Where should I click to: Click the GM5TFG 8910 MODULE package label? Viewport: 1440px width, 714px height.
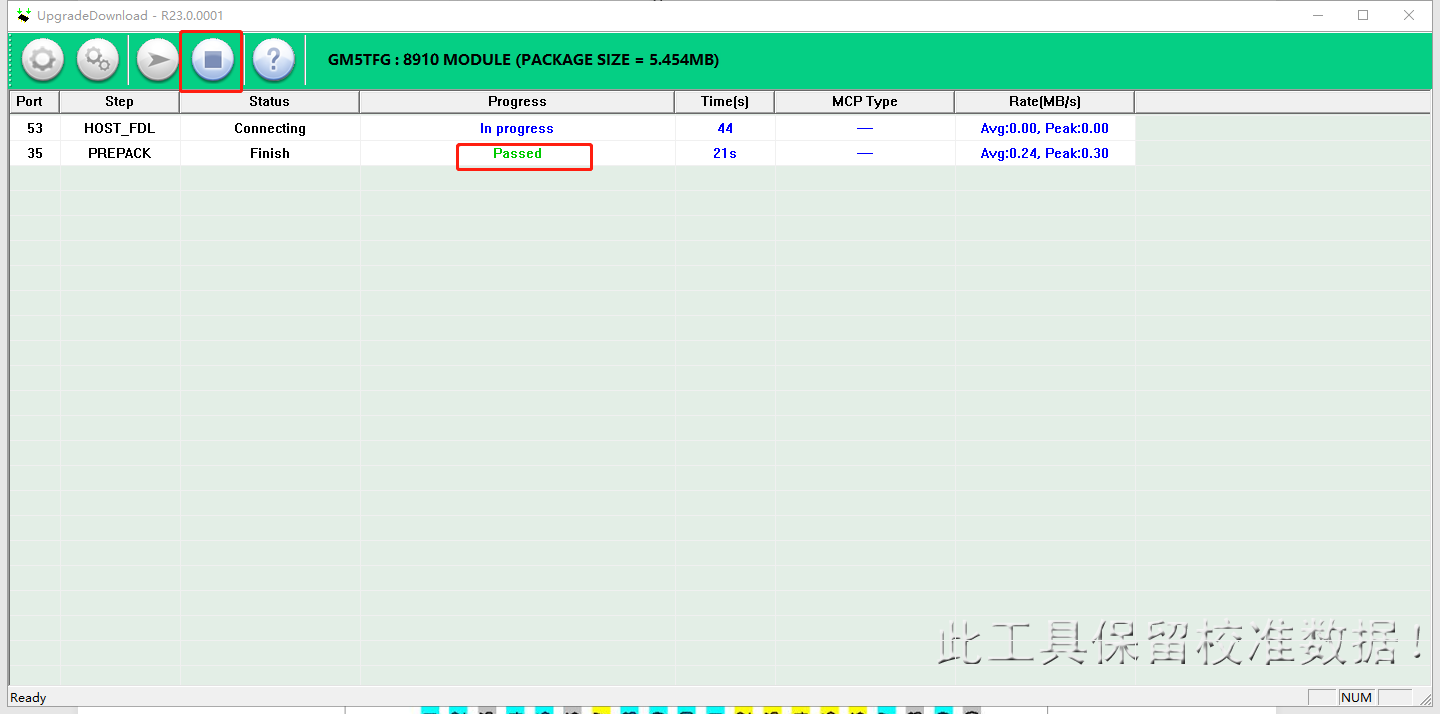pyautogui.click(x=523, y=60)
